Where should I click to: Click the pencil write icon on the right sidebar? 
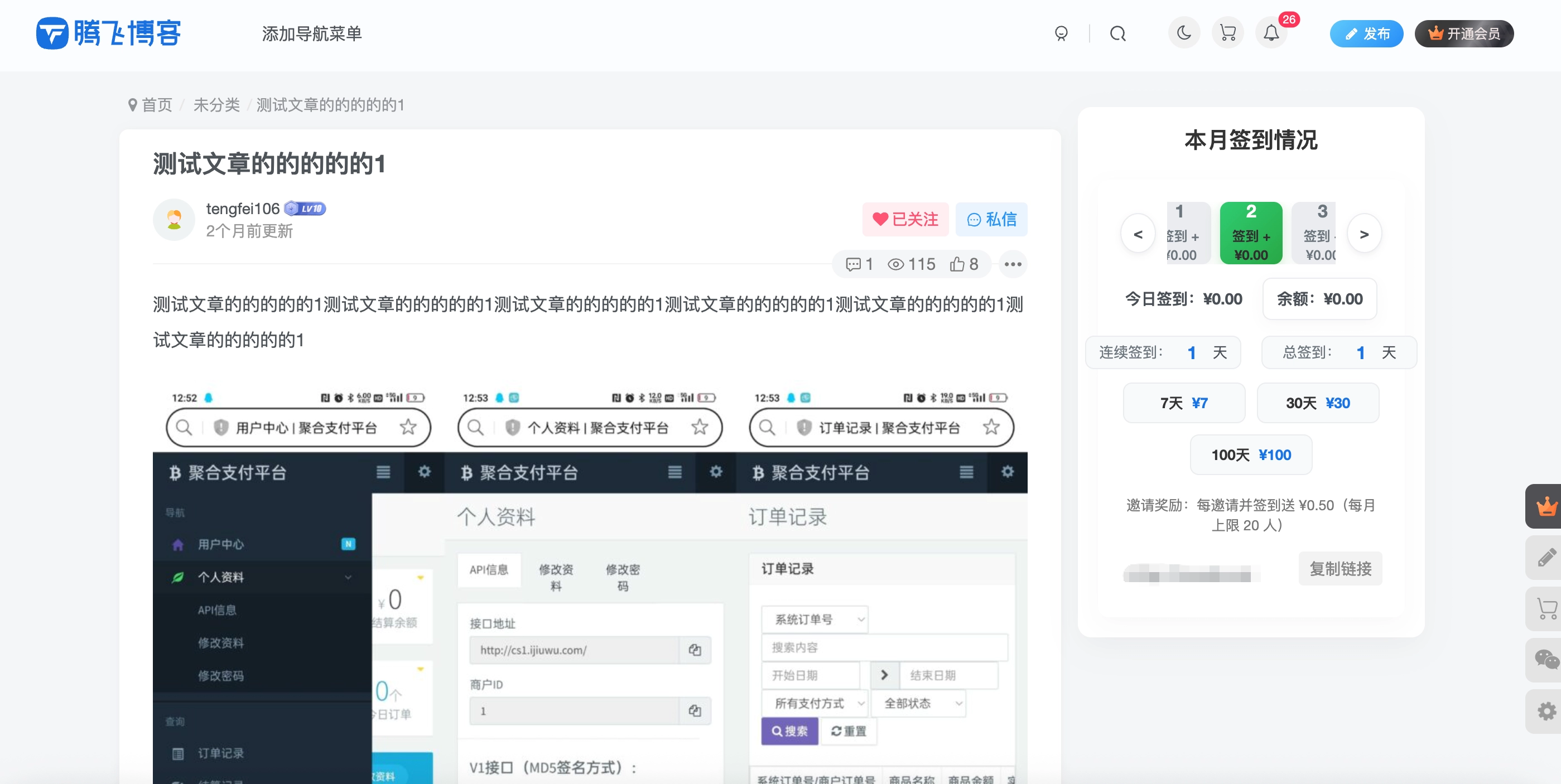[x=1547, y=557]
